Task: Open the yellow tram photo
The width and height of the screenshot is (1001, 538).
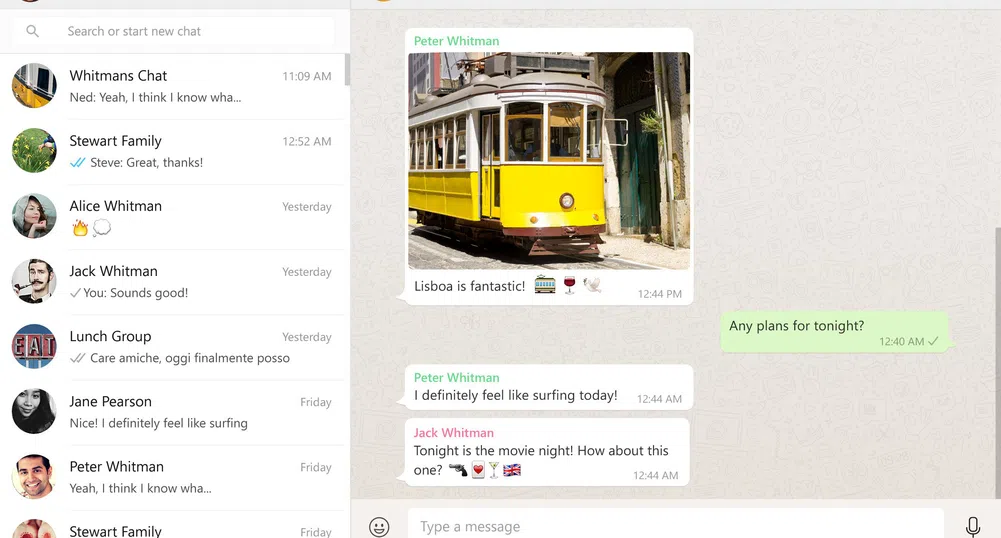Action: [x=549, y=161]
